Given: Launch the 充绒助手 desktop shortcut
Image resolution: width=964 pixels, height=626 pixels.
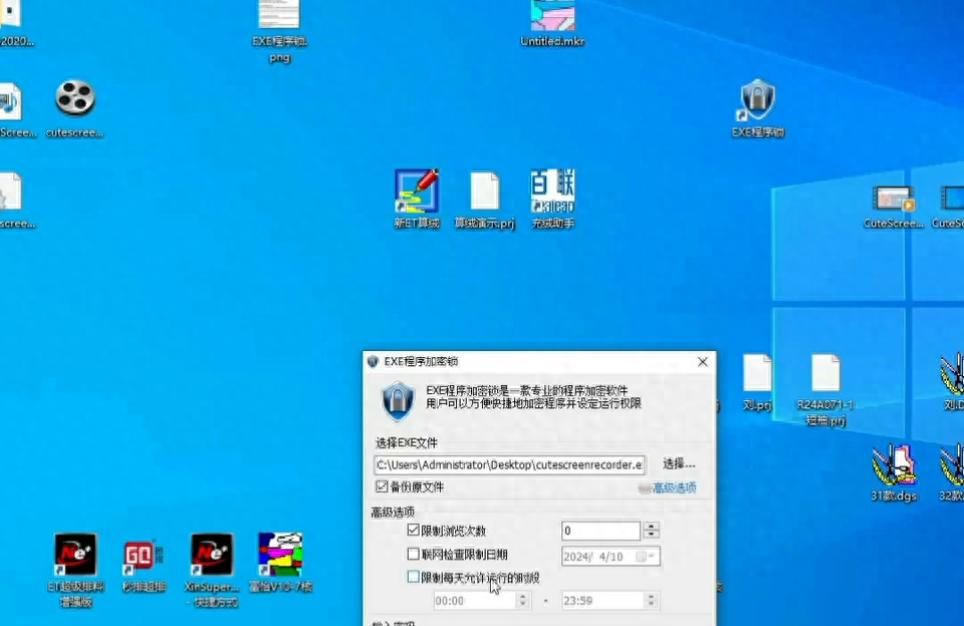Looking at the screenshot, I should click(x=553, y=191).
